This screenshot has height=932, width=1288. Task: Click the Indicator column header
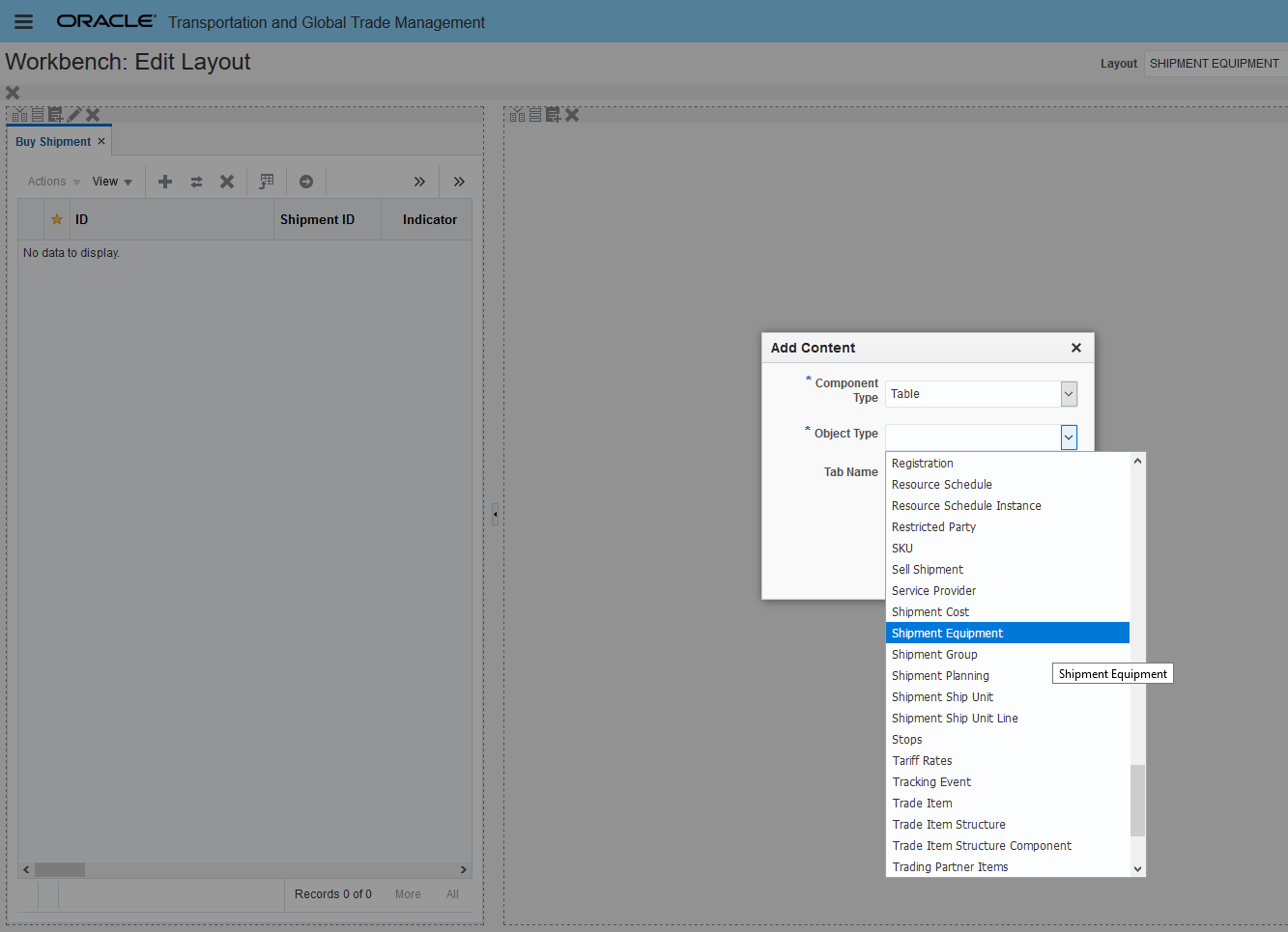[427, 219]
